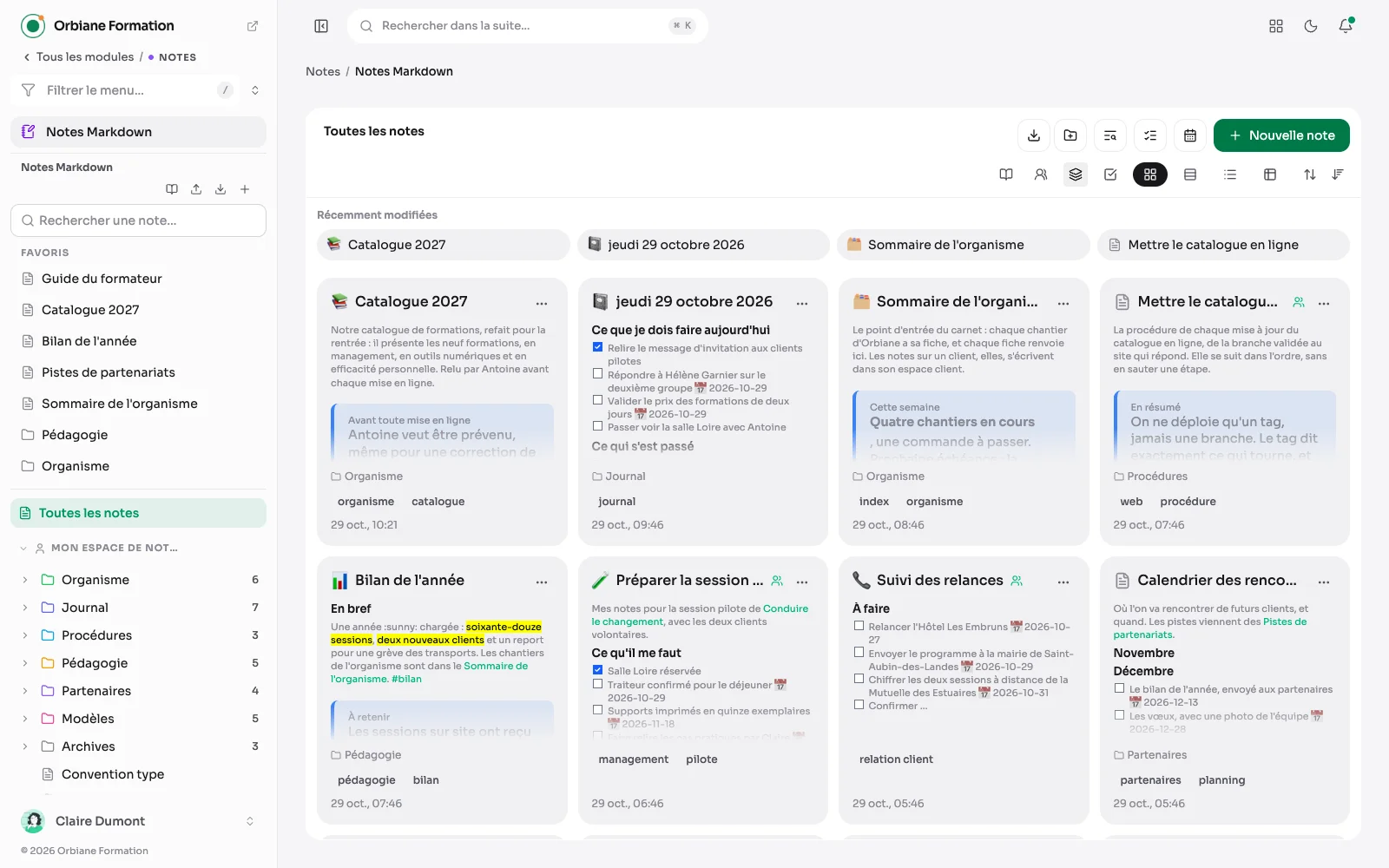Expand the Procédures folder in the tree
This screenshot has width=1389, height=868.
tap(24, 635)
